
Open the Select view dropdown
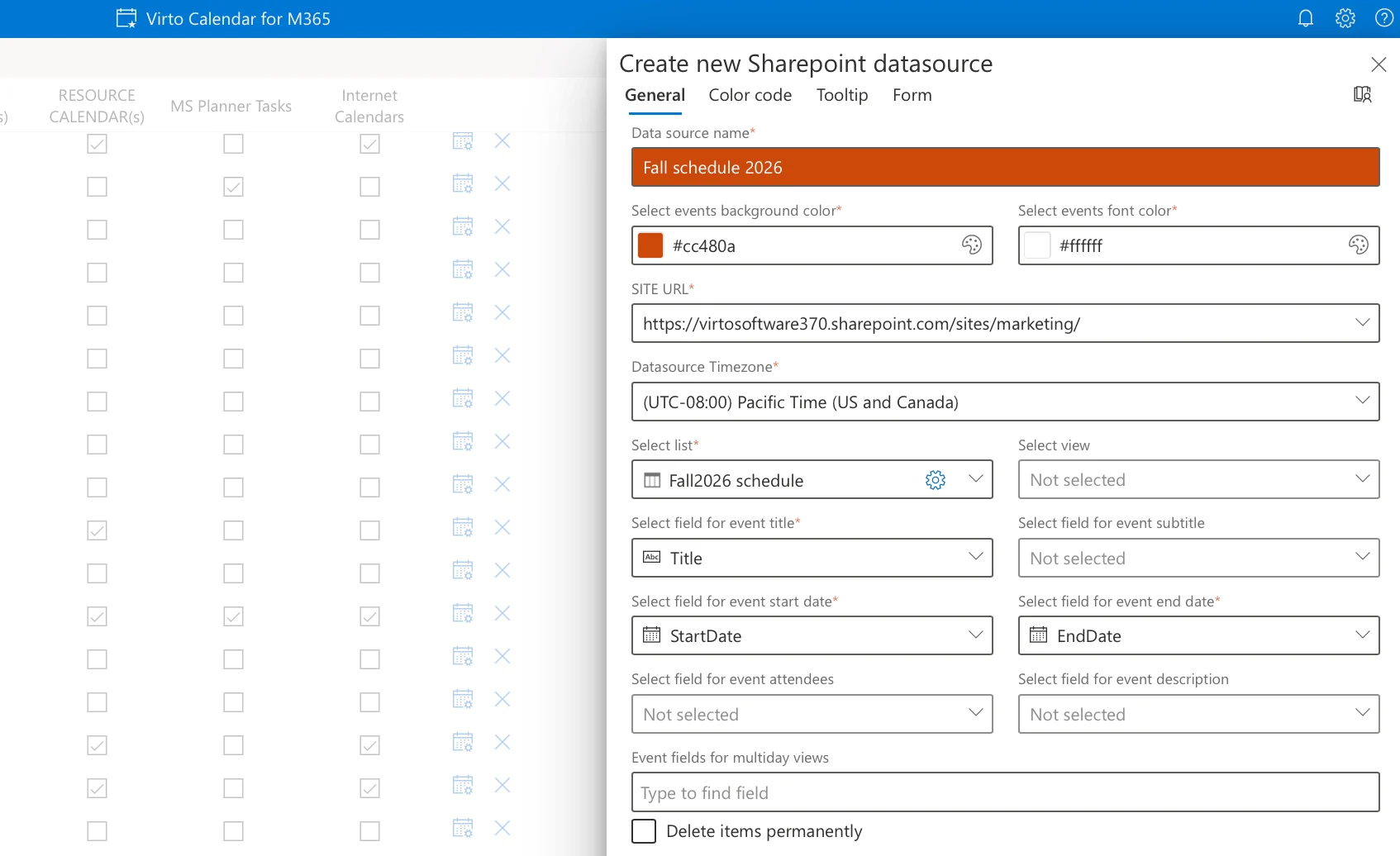tap(1198, 480)
